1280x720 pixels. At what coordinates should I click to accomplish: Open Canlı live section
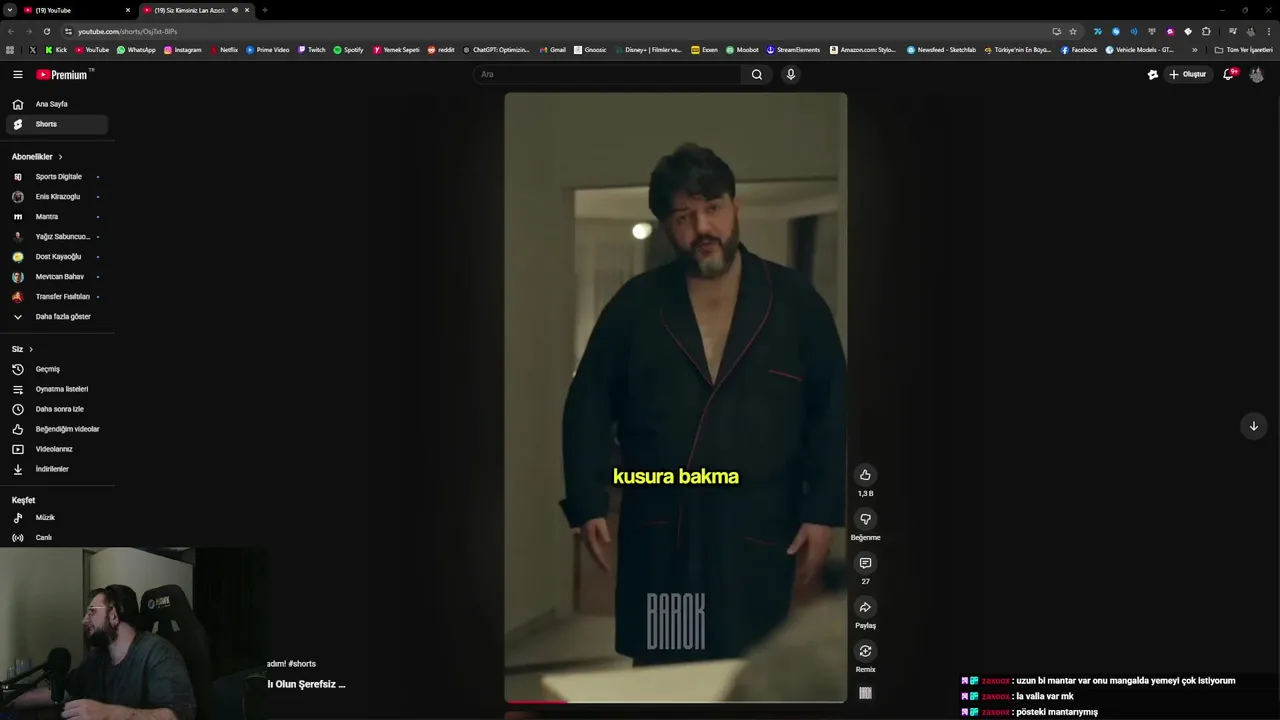pos(57,538)
